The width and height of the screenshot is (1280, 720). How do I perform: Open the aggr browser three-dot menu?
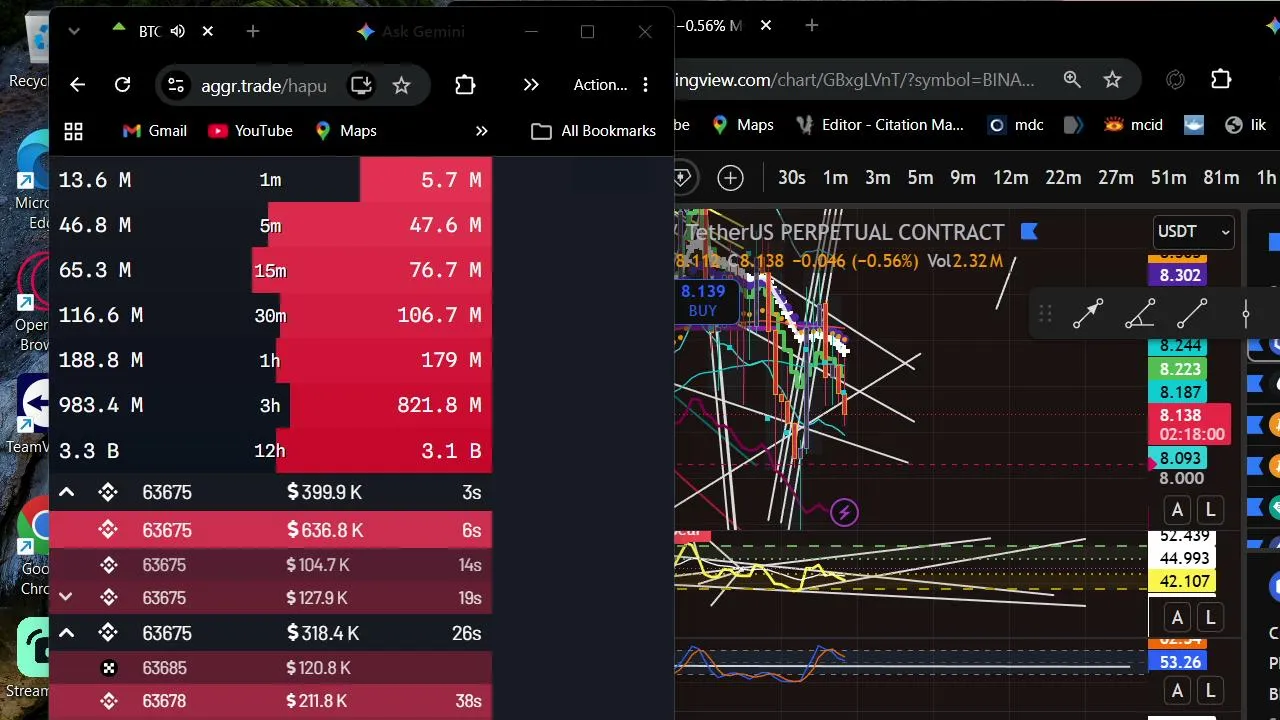coord(646,85)
